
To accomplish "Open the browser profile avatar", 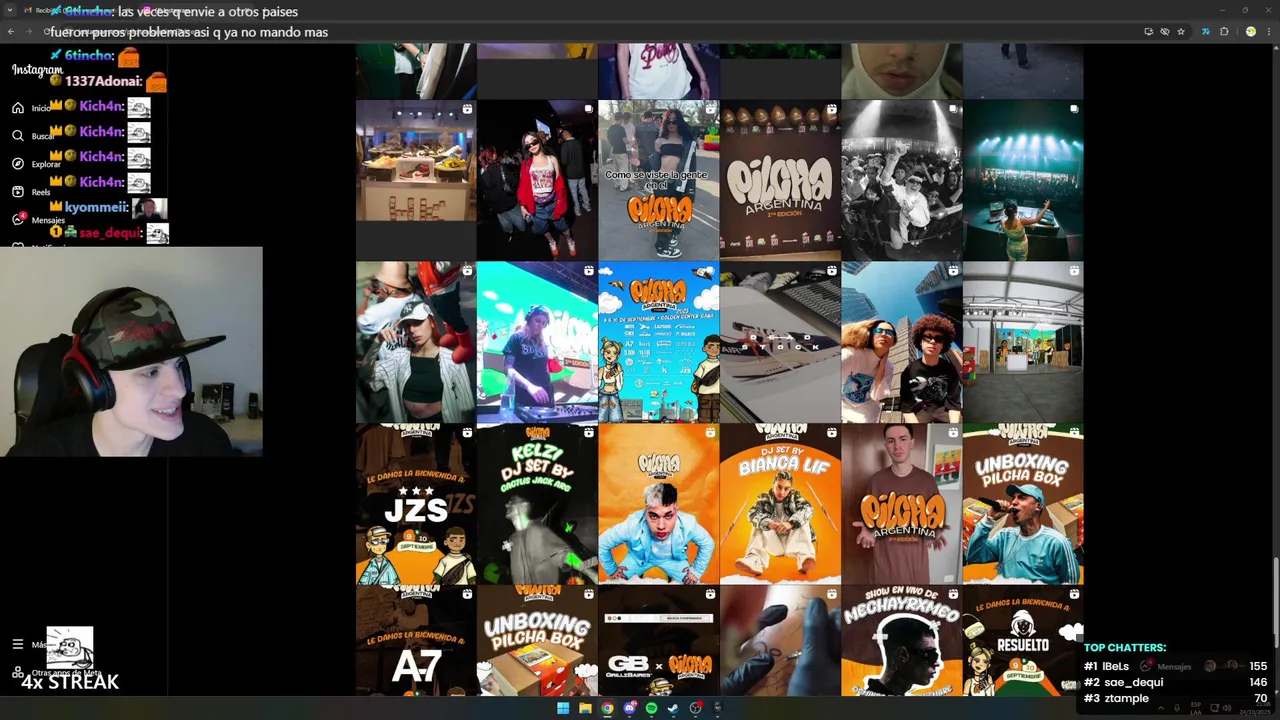I will coord(1250,32).
